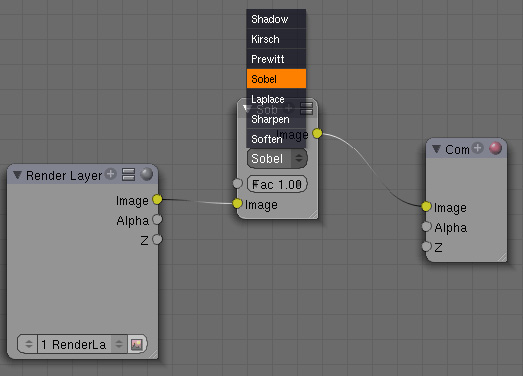Select Prewitt filter option
This screenshot has height=376, width=523.
[x=276, y=59]
